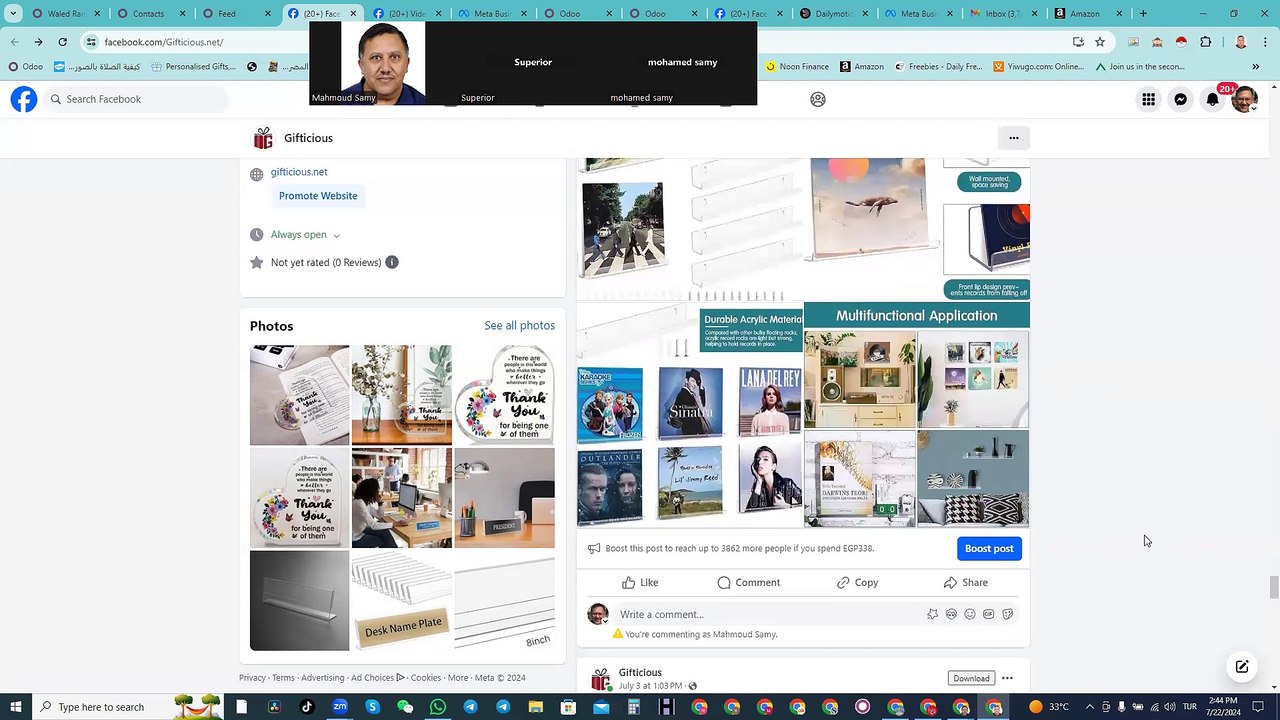
Task: Show info about Not yet rated reviews
Action: [392, 262]
